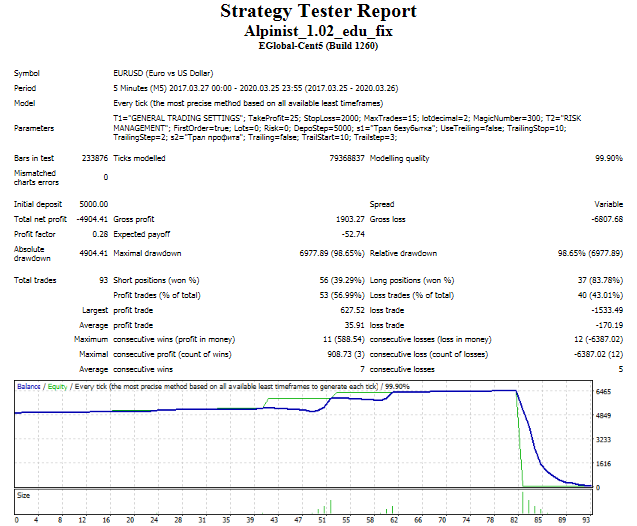This screenshot has width=637, height=526.
Task: Select the Gross profit value 1903.27
Action: click(x=350, y=219)
